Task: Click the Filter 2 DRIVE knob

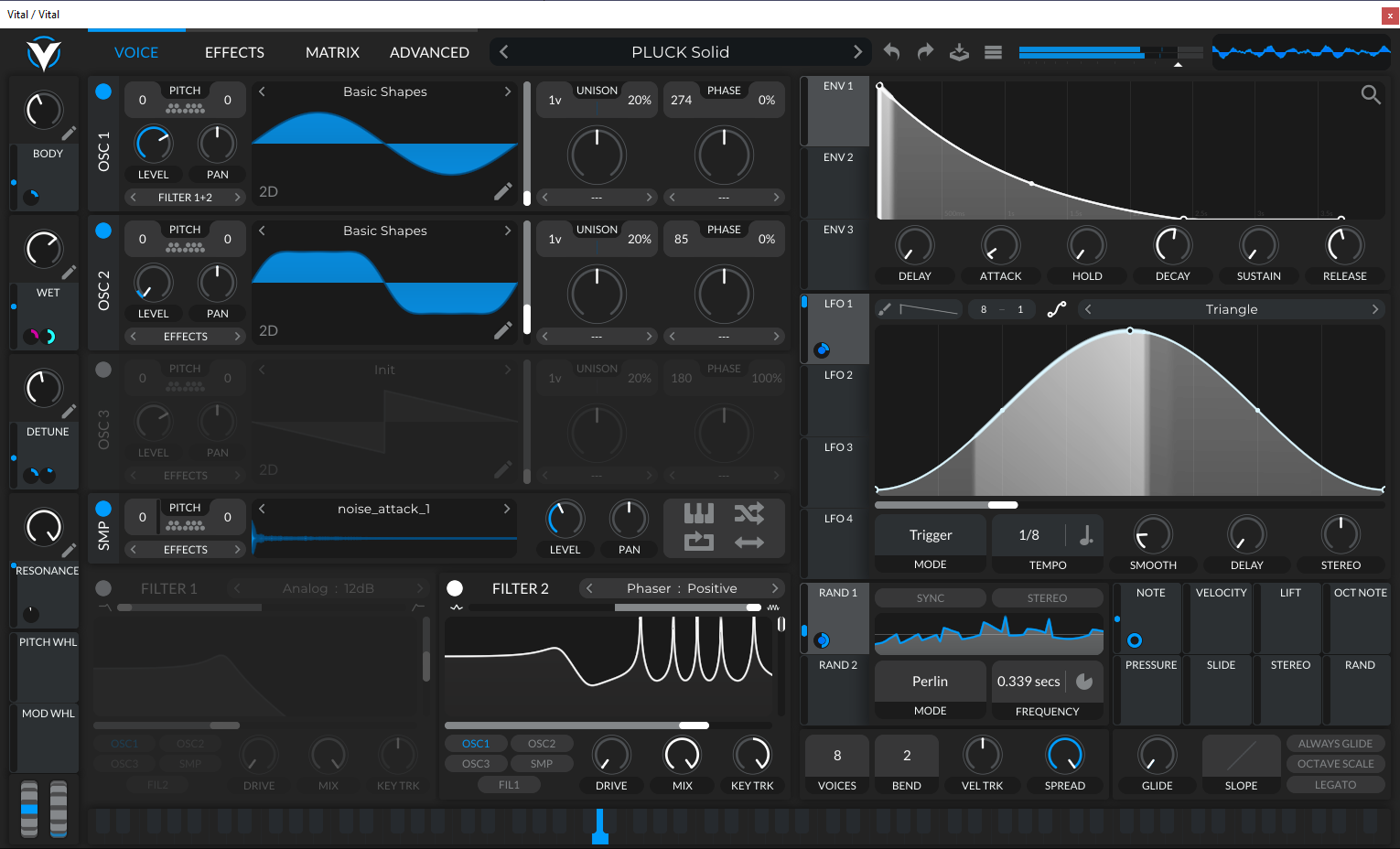Action: (x=611, y=756)
